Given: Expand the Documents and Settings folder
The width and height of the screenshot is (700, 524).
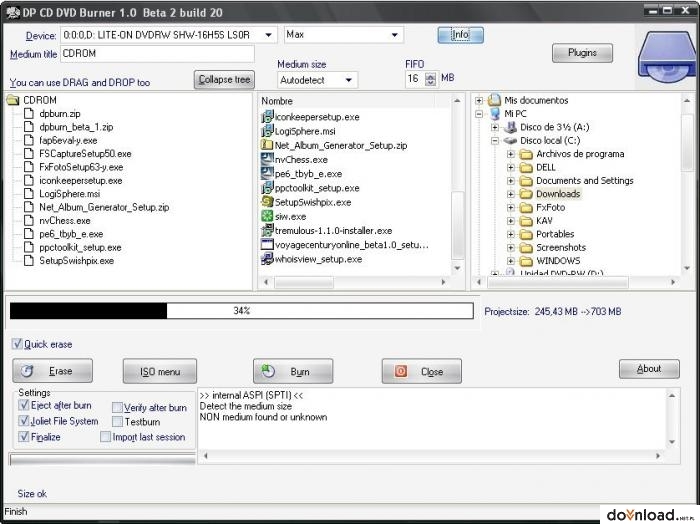Looking at the screenshot, I should click(511, 181).
